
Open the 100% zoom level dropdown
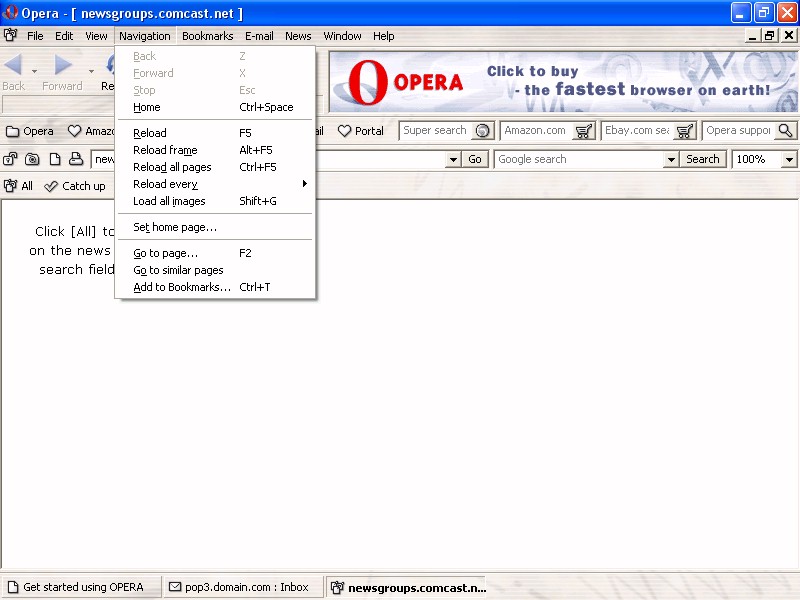click(x=789, y=159)
